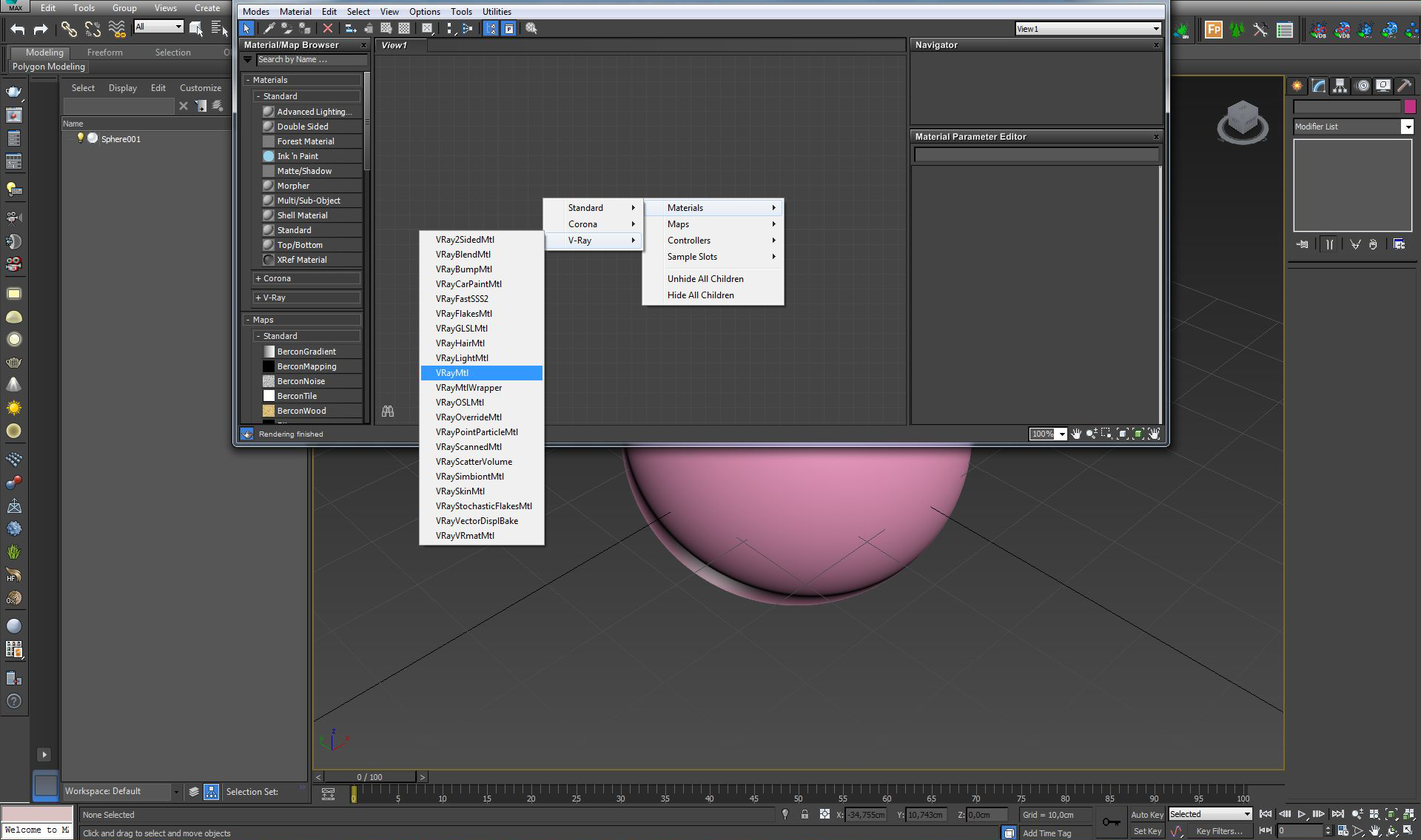Screen dimensions: 1421x840
Task: Click the red X Delete Selected icon
Action: point(327,28)
